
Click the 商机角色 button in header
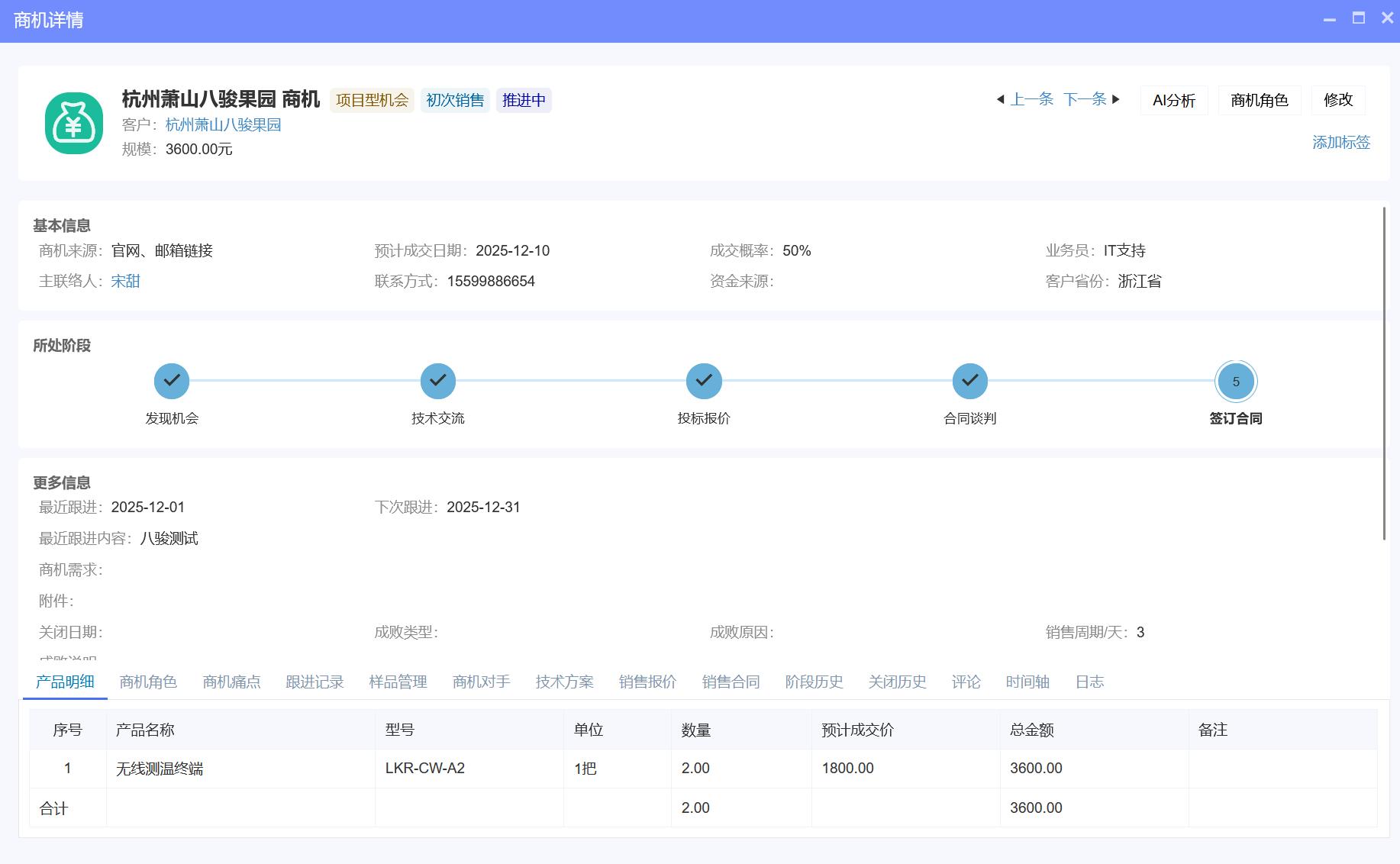point(1259,100)
